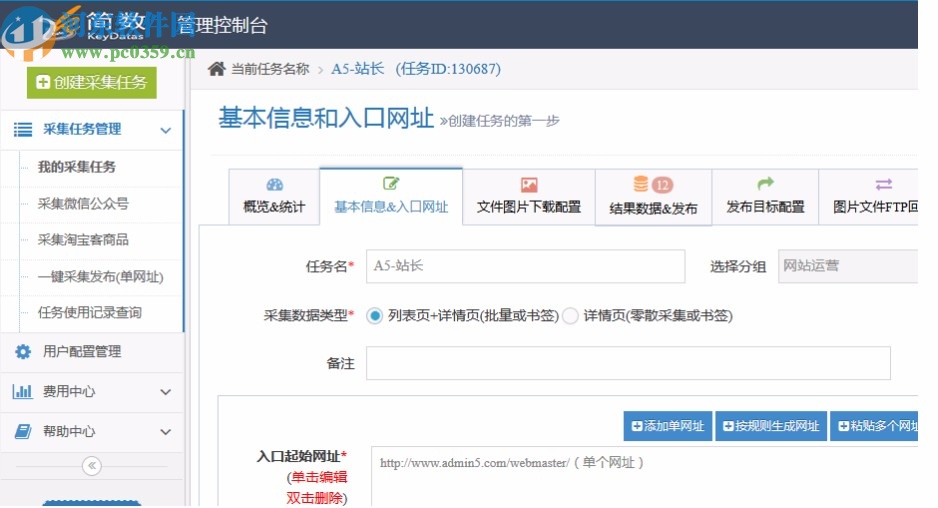Click the A5-站长 breadcrumb link
The image size is (938, 508).
coord(358,69)
